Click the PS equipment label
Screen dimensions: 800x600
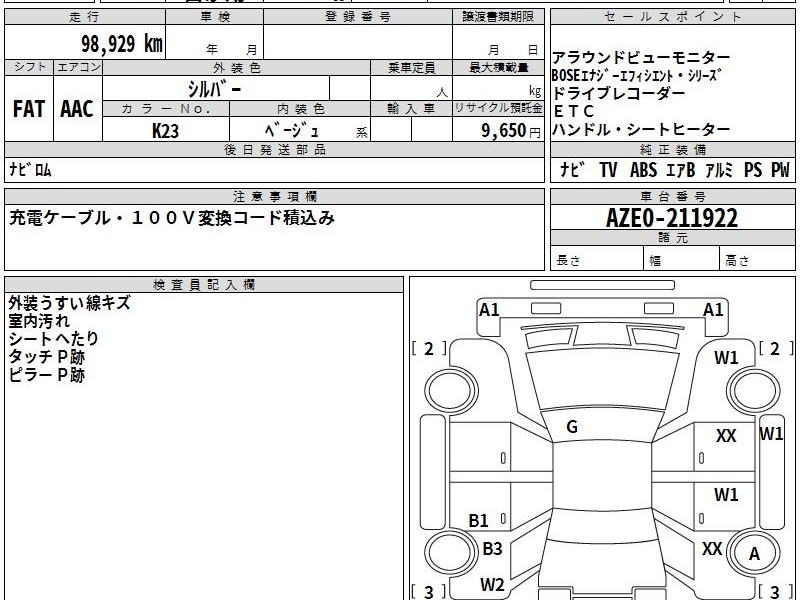click(x=753, y=169)
